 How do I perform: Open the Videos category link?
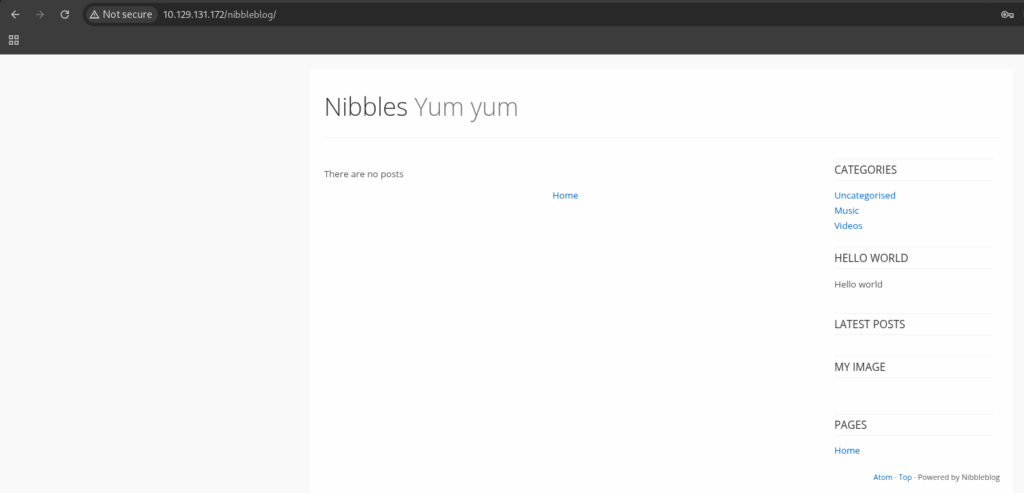(x=848, y=225)
